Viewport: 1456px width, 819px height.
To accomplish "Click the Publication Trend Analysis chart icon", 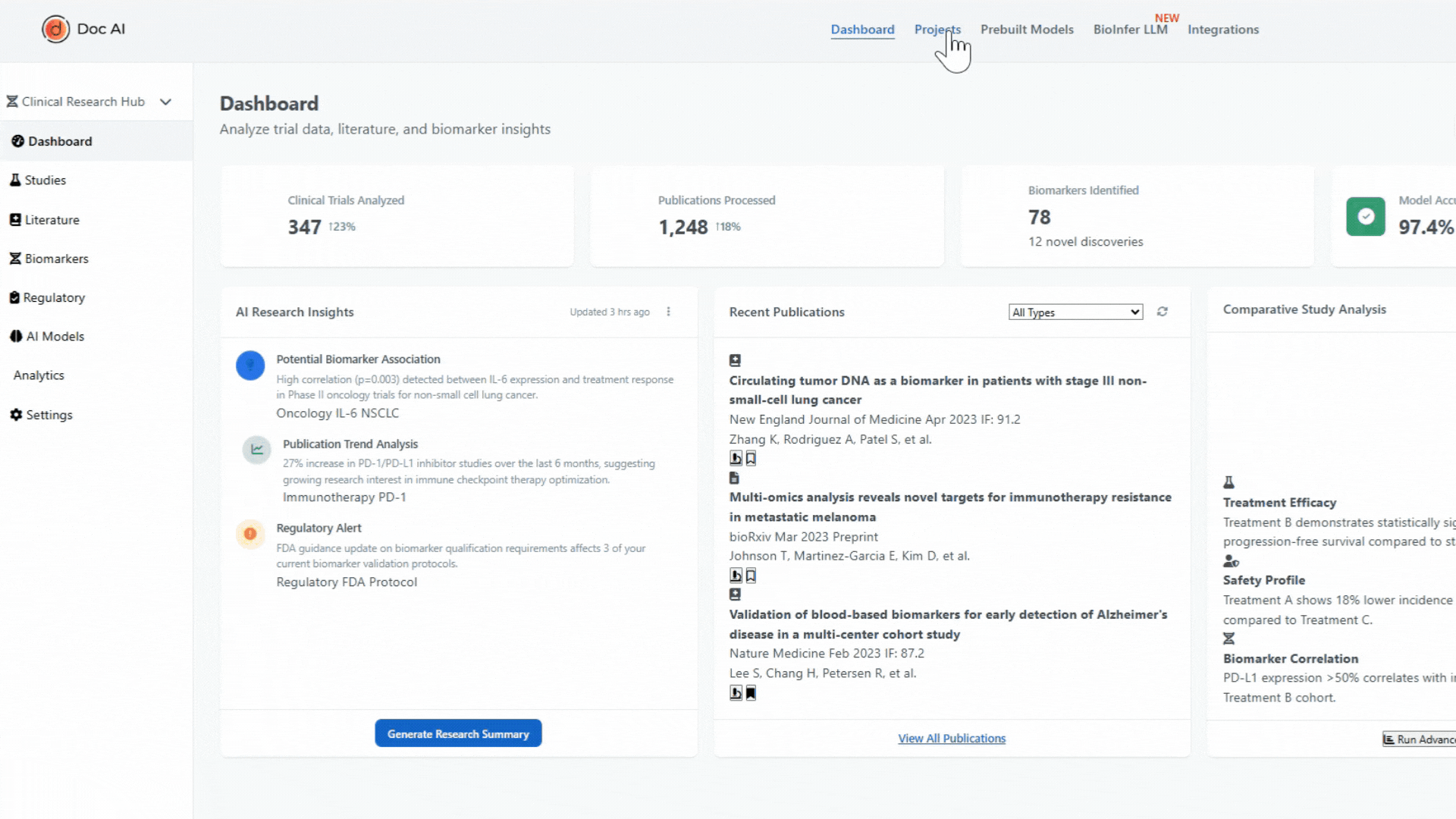I will [x=257, y=450].
